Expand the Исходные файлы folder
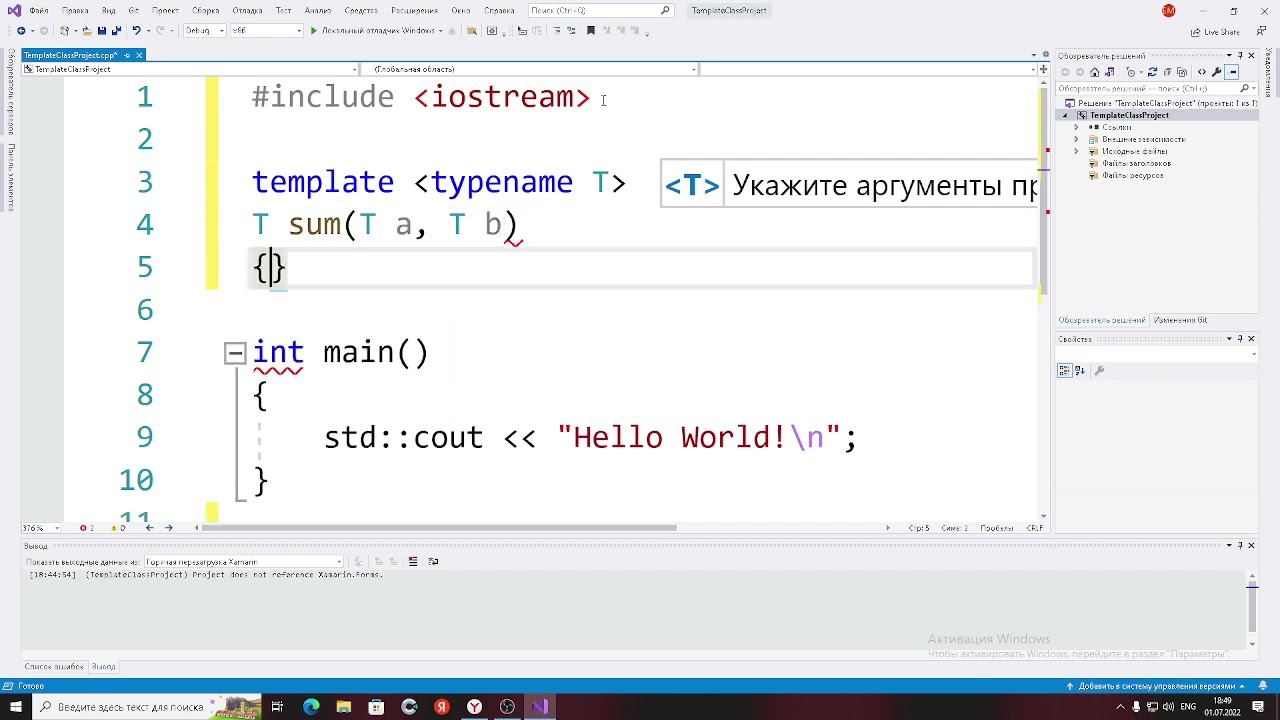The height and width of the screenshot is (720, 1280). click(1077, 151)
